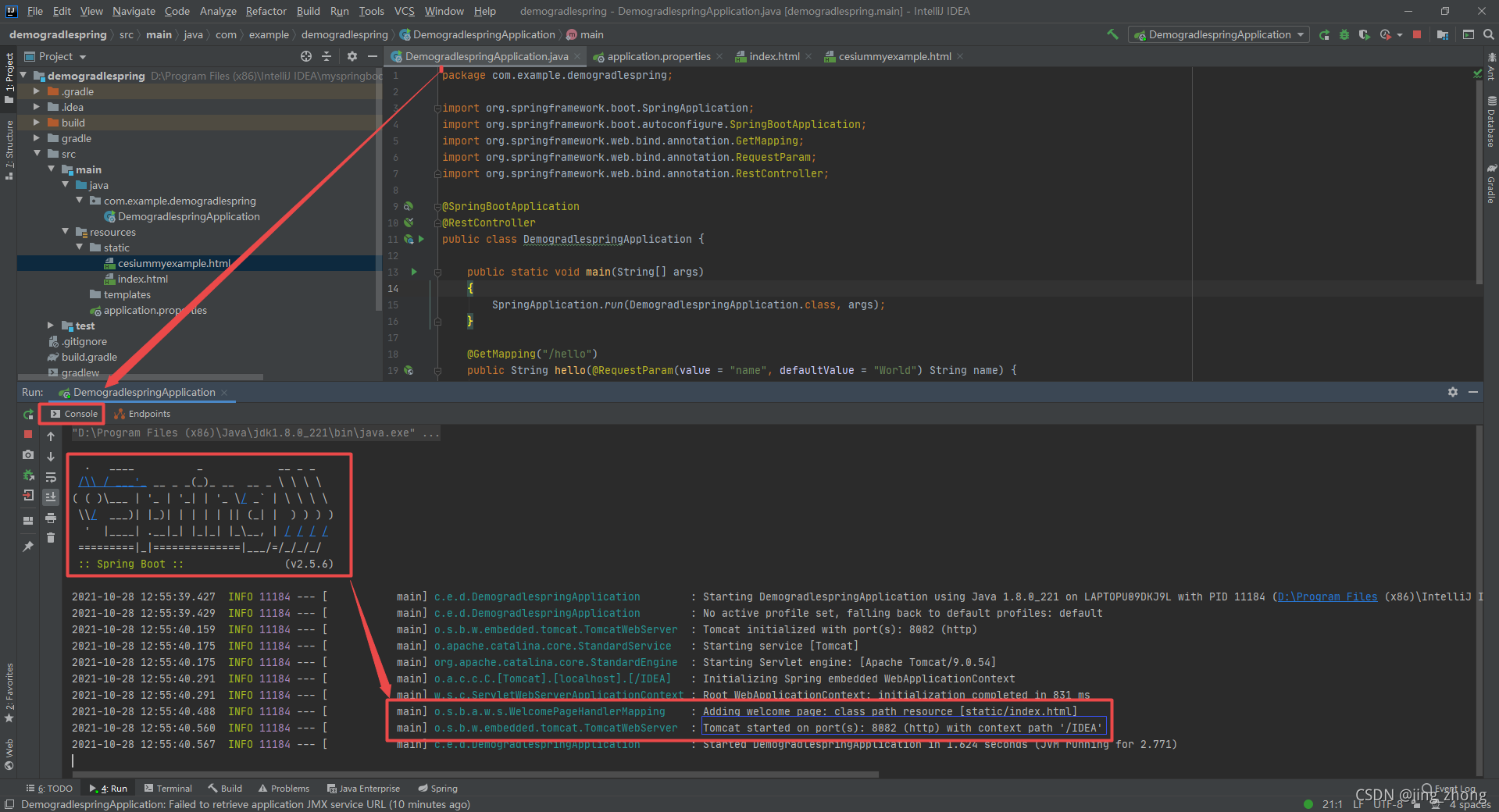Toggle the Ant side panel button
Screen dimensions: 1499x812
tap(1491, 68)
